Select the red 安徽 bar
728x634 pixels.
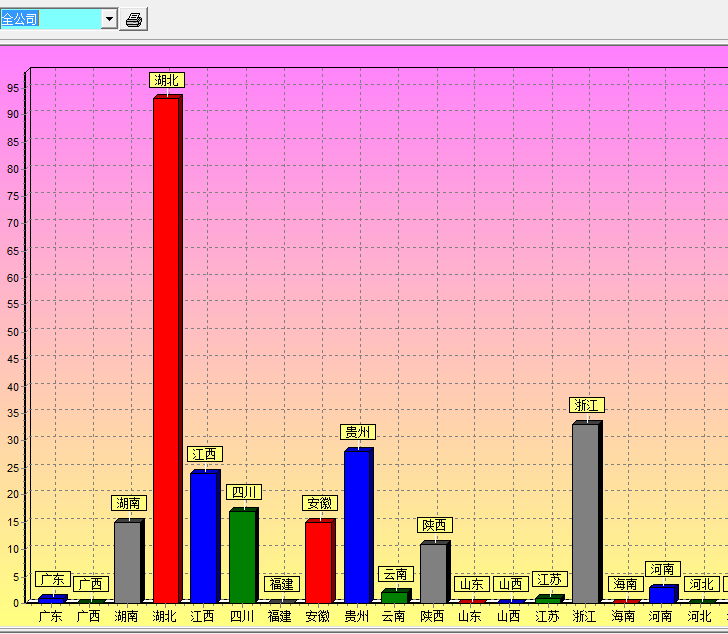pos(318,562)
